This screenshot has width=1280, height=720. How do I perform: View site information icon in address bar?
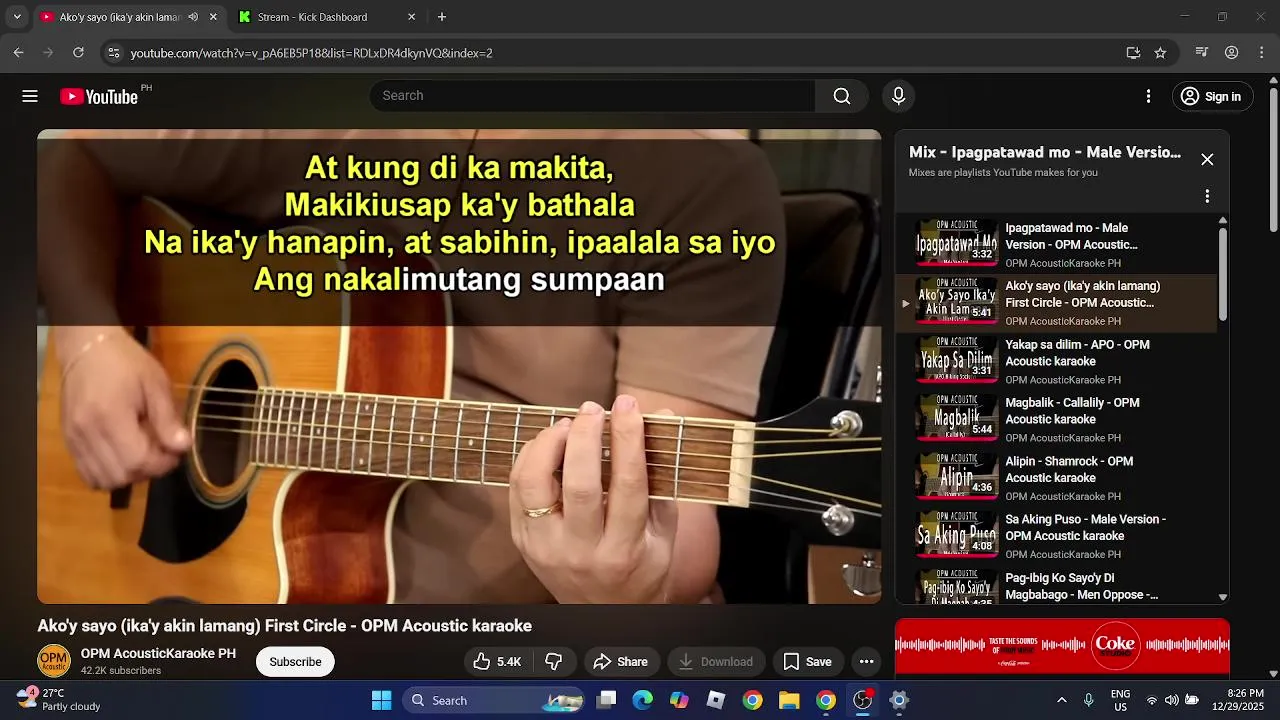point(113,53)
